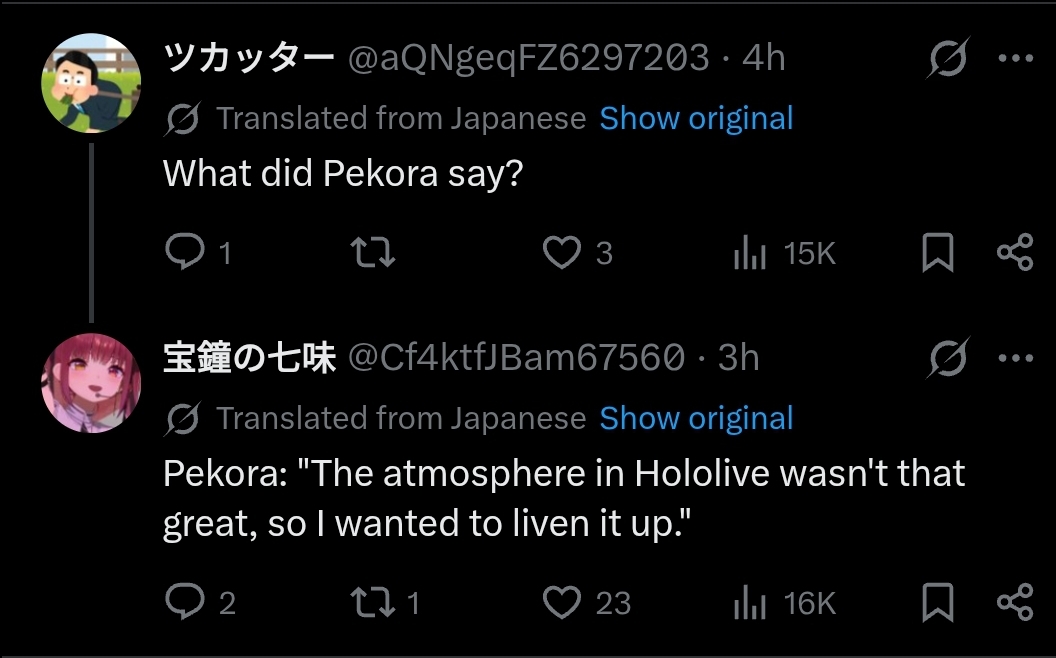Bookmark the Pekora quote tweet
Viewport: 1056px width, 658px height.
[x=937, y=602]
